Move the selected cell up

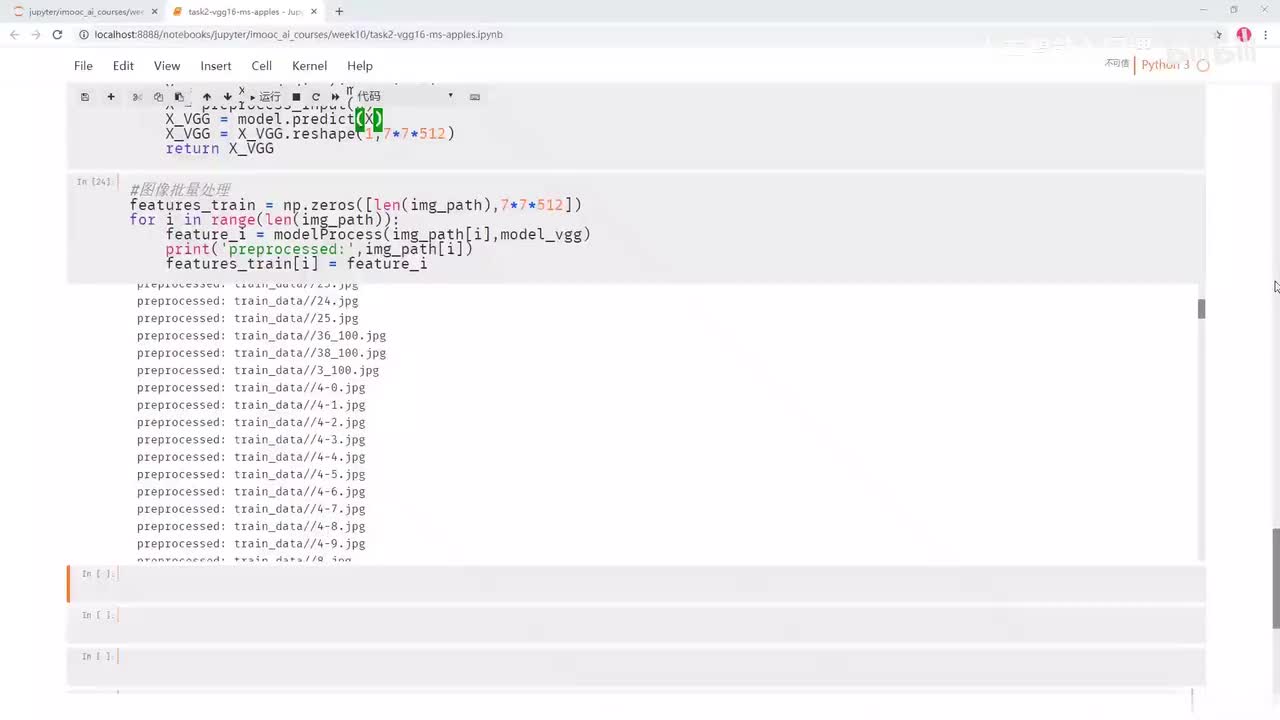[207, 97]
